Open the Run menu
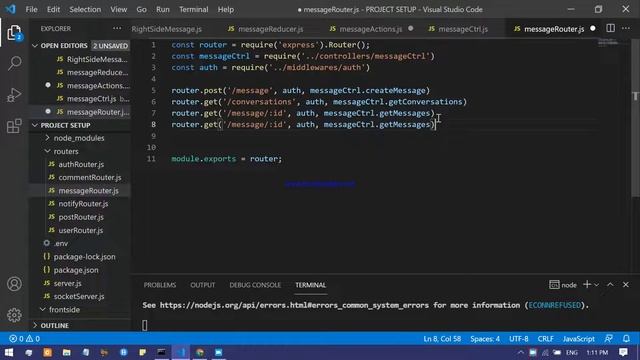Viewport: 640px width, 360px height. tap(162, 9)
